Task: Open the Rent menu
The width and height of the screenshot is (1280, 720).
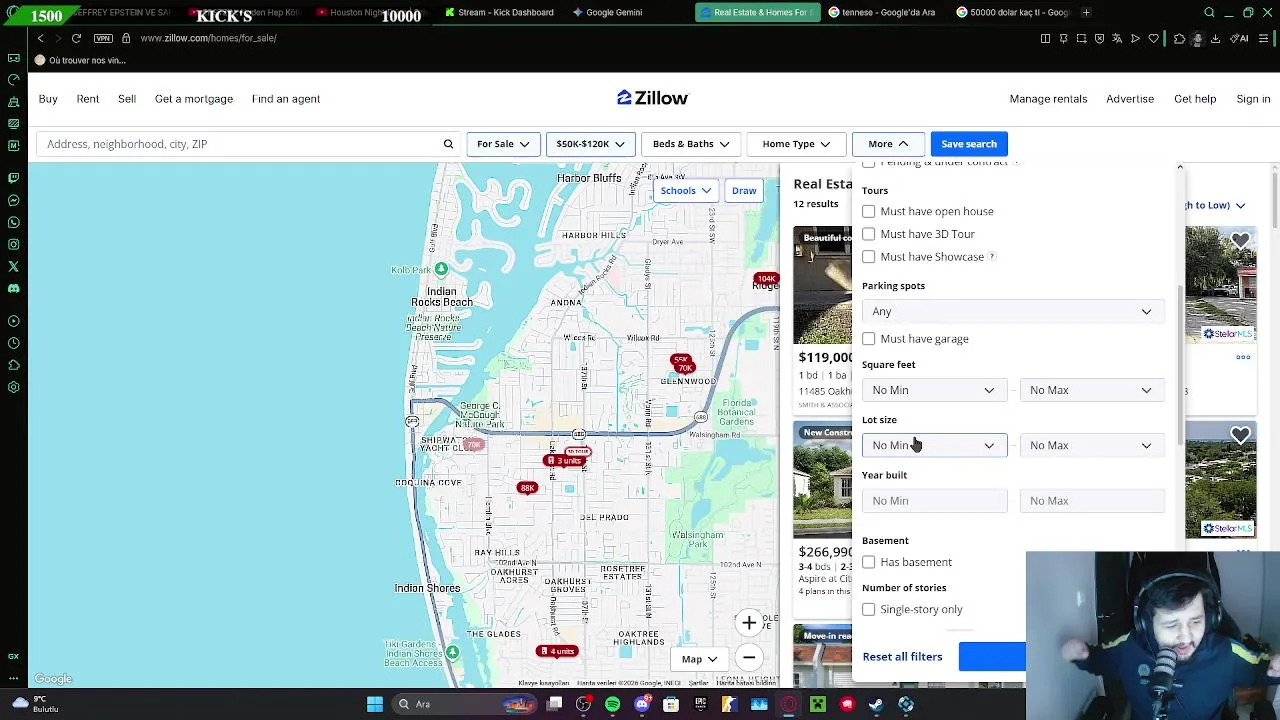Action: tap(88, 99)
